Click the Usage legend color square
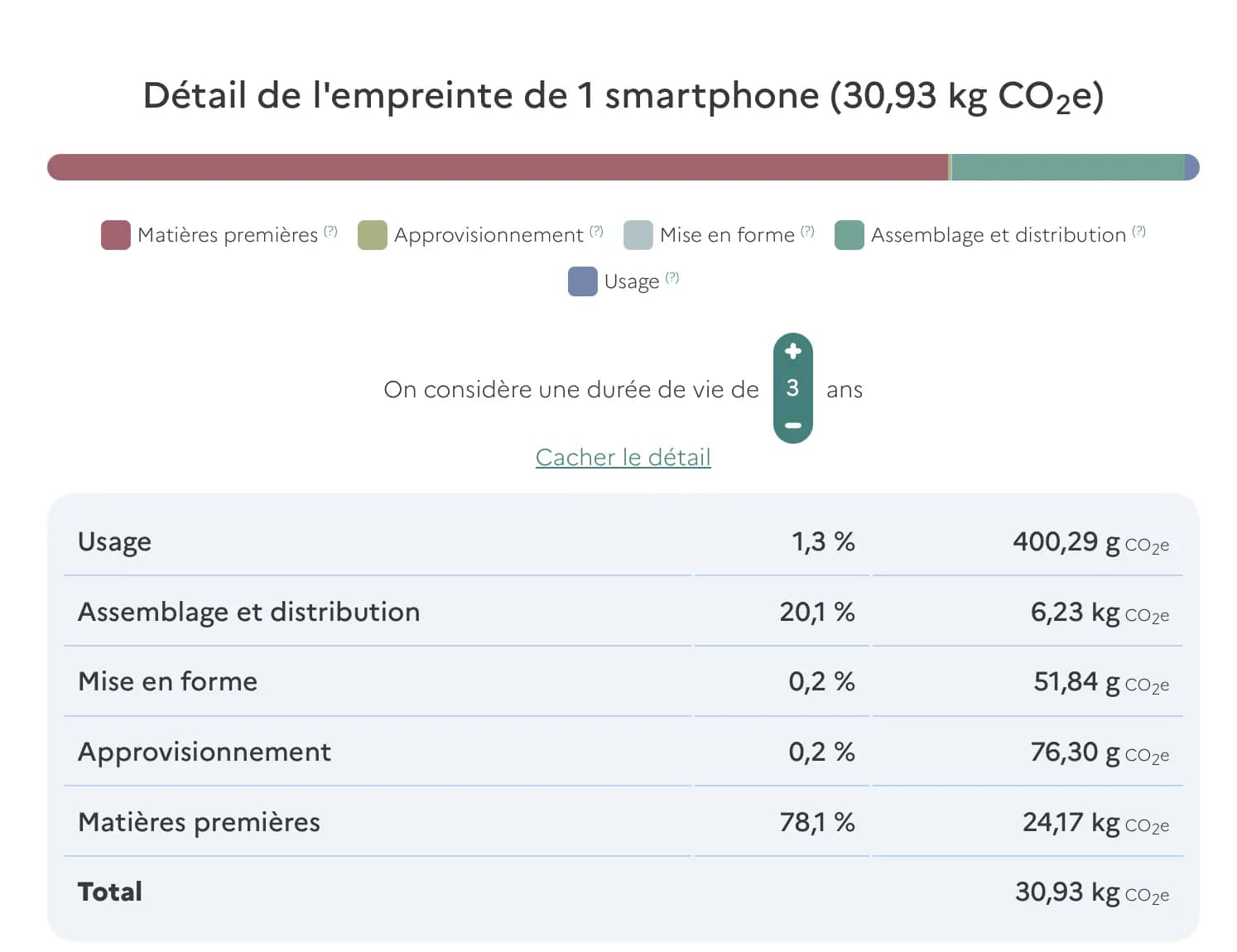The width and height of the screenshot is (1237, 952). [581, 281]
